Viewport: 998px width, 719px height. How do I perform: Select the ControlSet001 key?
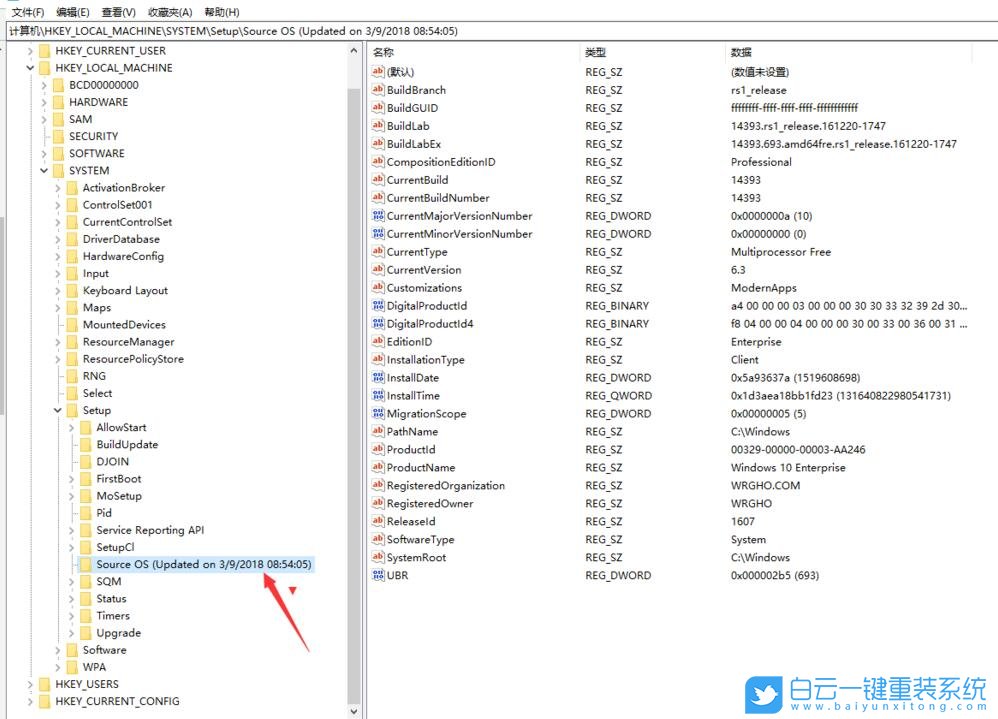(x=117, y=205)
